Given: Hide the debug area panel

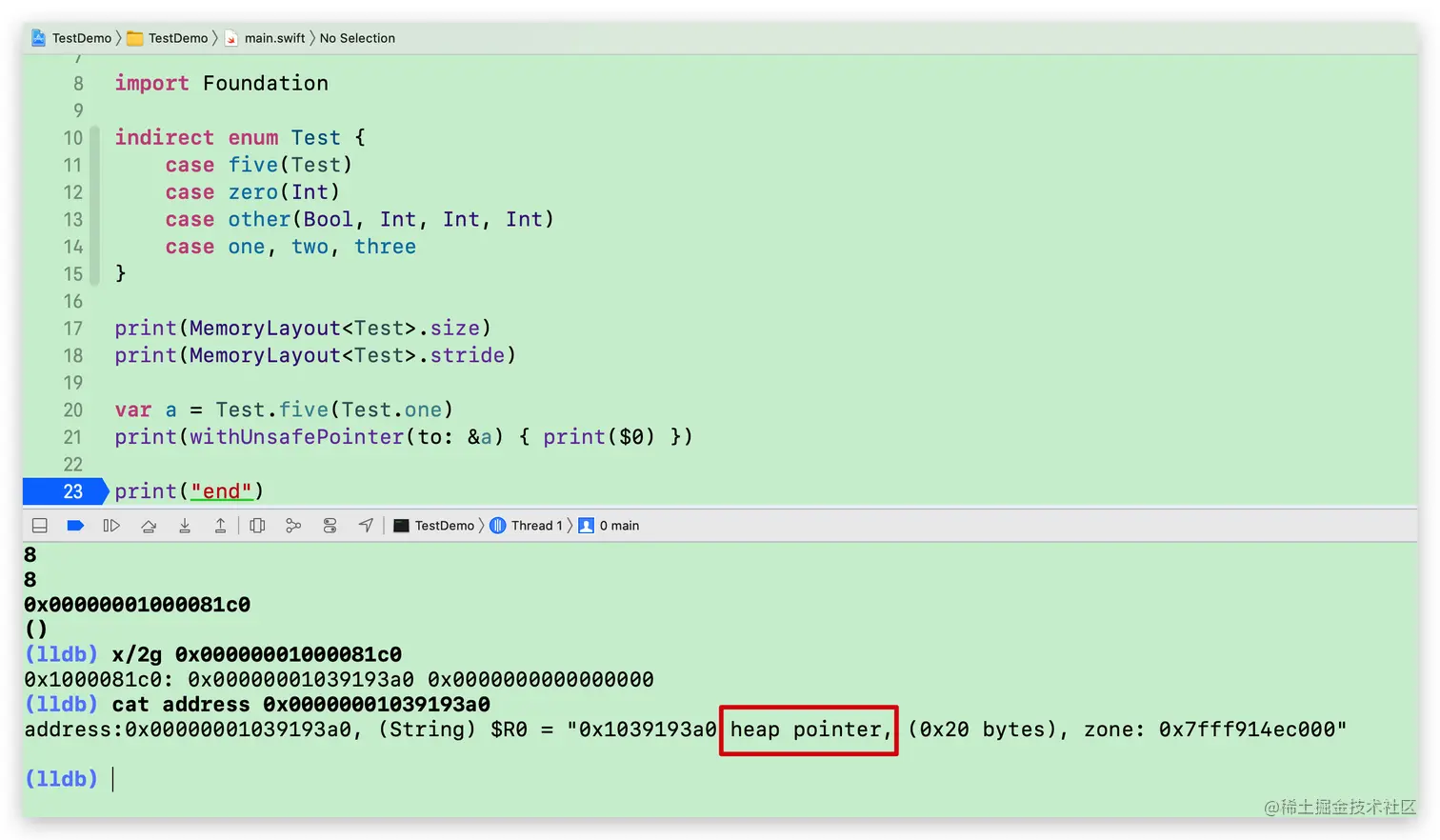Looking at the screenshot, I should pos(40,526).
